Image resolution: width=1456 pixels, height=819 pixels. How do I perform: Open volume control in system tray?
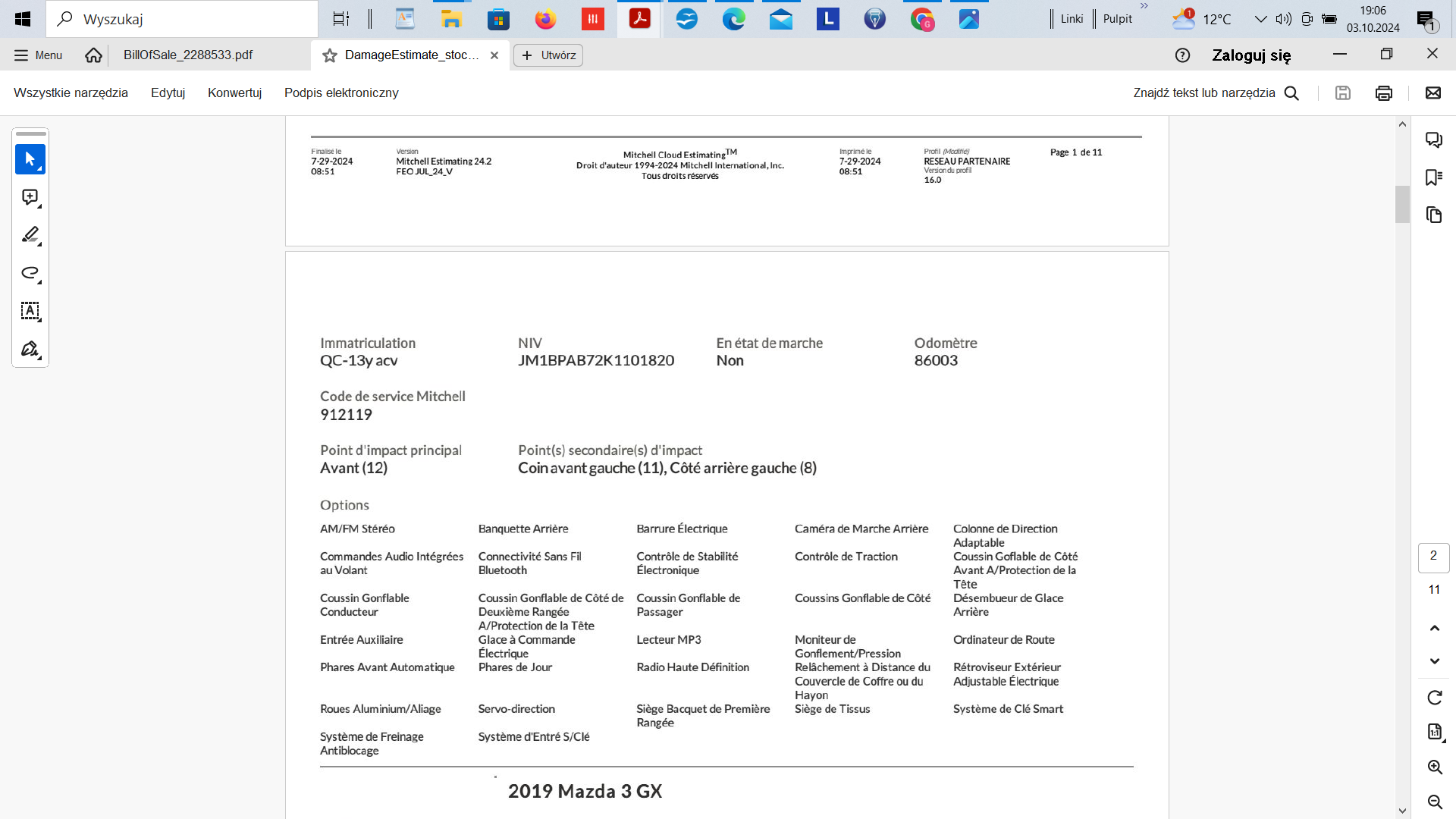(1283, 19)
